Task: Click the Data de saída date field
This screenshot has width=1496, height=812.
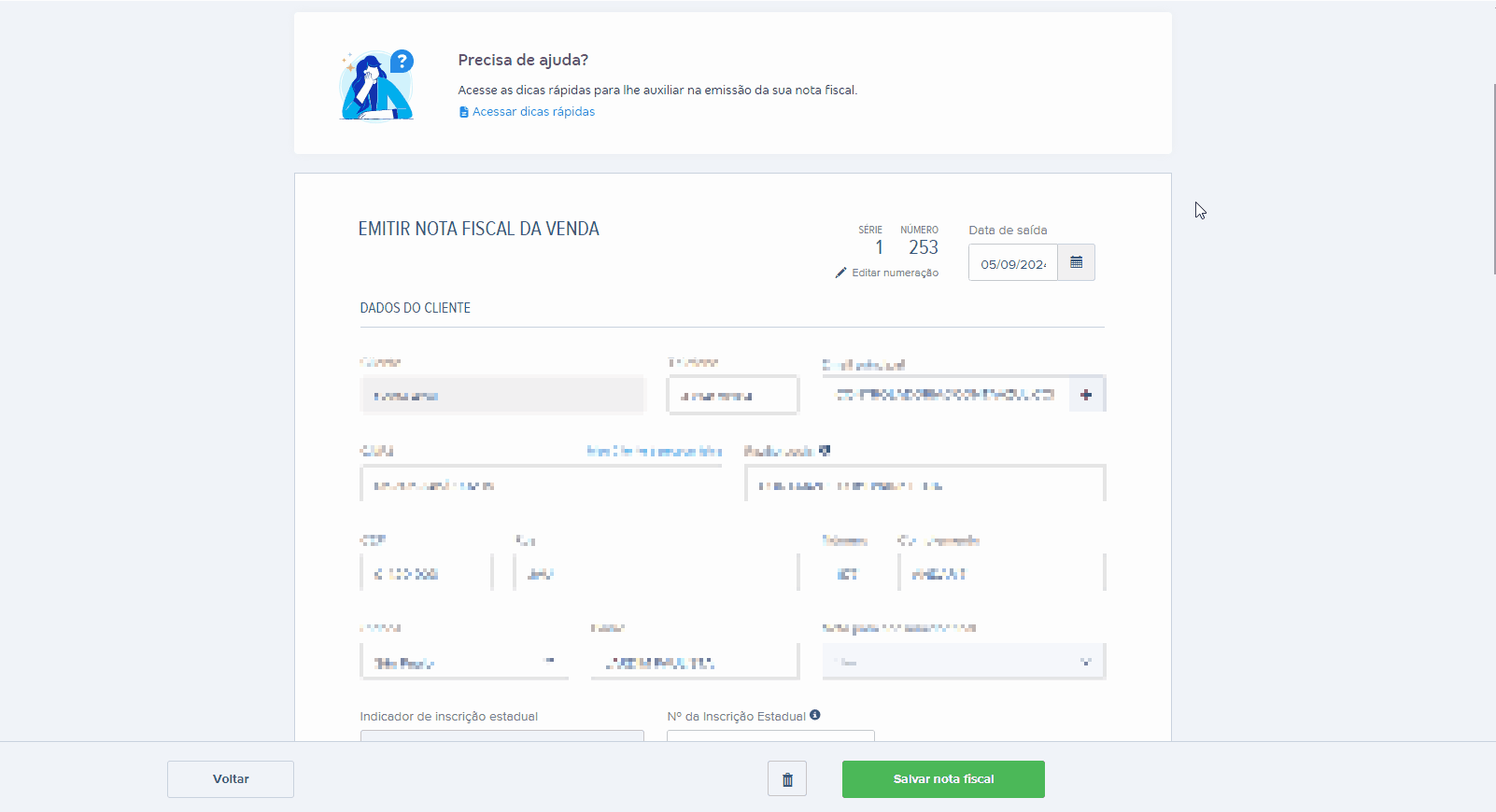Action: click(1013, 263)
